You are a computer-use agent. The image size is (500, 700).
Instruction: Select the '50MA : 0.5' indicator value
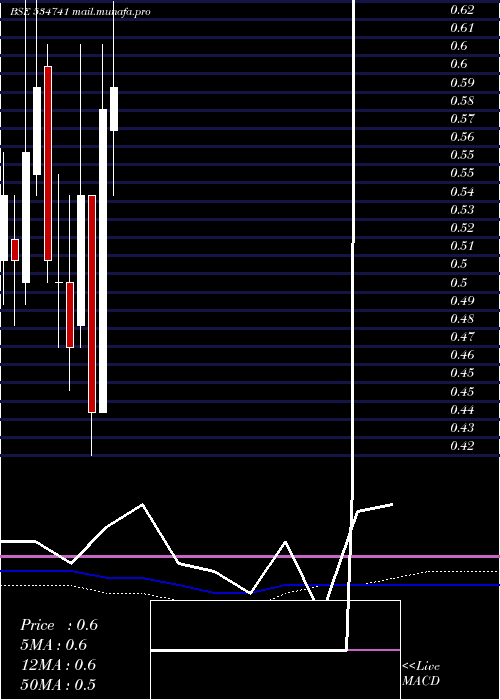tap(58, 684)
